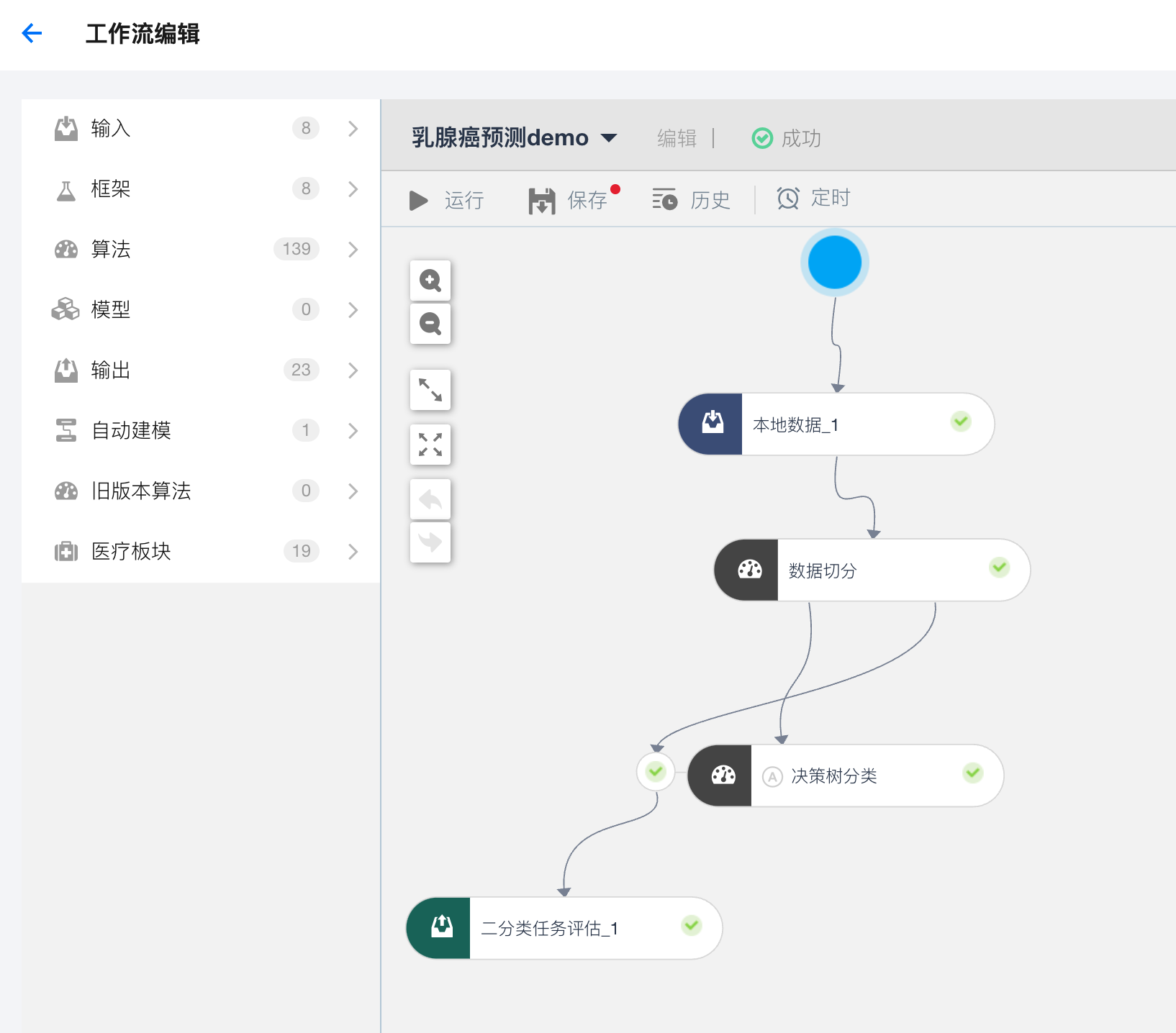Click the green check on 数据切分
Screen dimensions: 1176x1033
tap(999, 567)
